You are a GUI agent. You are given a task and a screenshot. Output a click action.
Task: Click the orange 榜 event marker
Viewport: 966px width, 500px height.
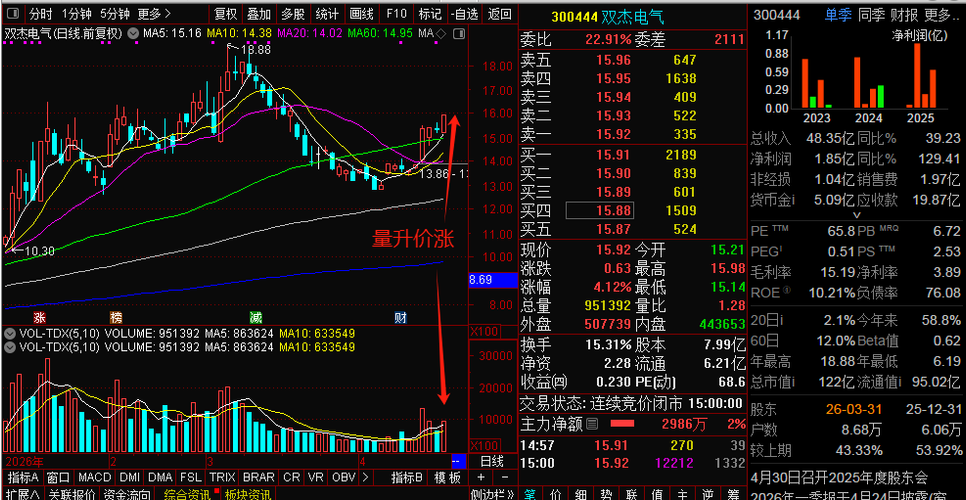pyautogui.click(x=116, y=318)
